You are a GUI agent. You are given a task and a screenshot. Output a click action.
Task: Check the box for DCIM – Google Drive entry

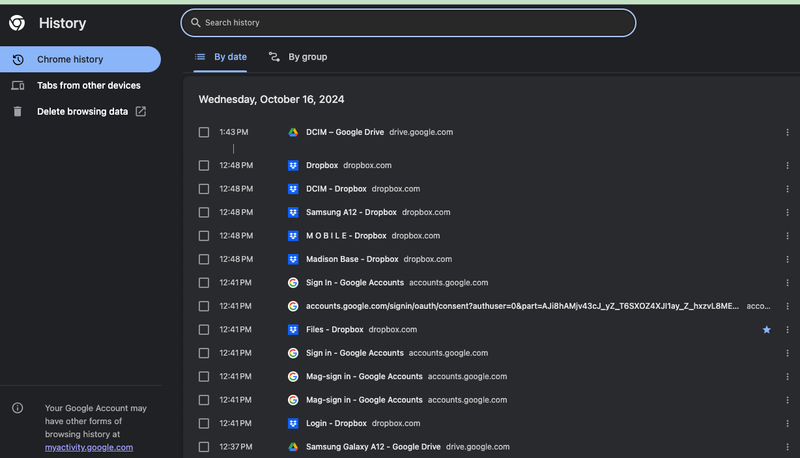click(204, 132)
